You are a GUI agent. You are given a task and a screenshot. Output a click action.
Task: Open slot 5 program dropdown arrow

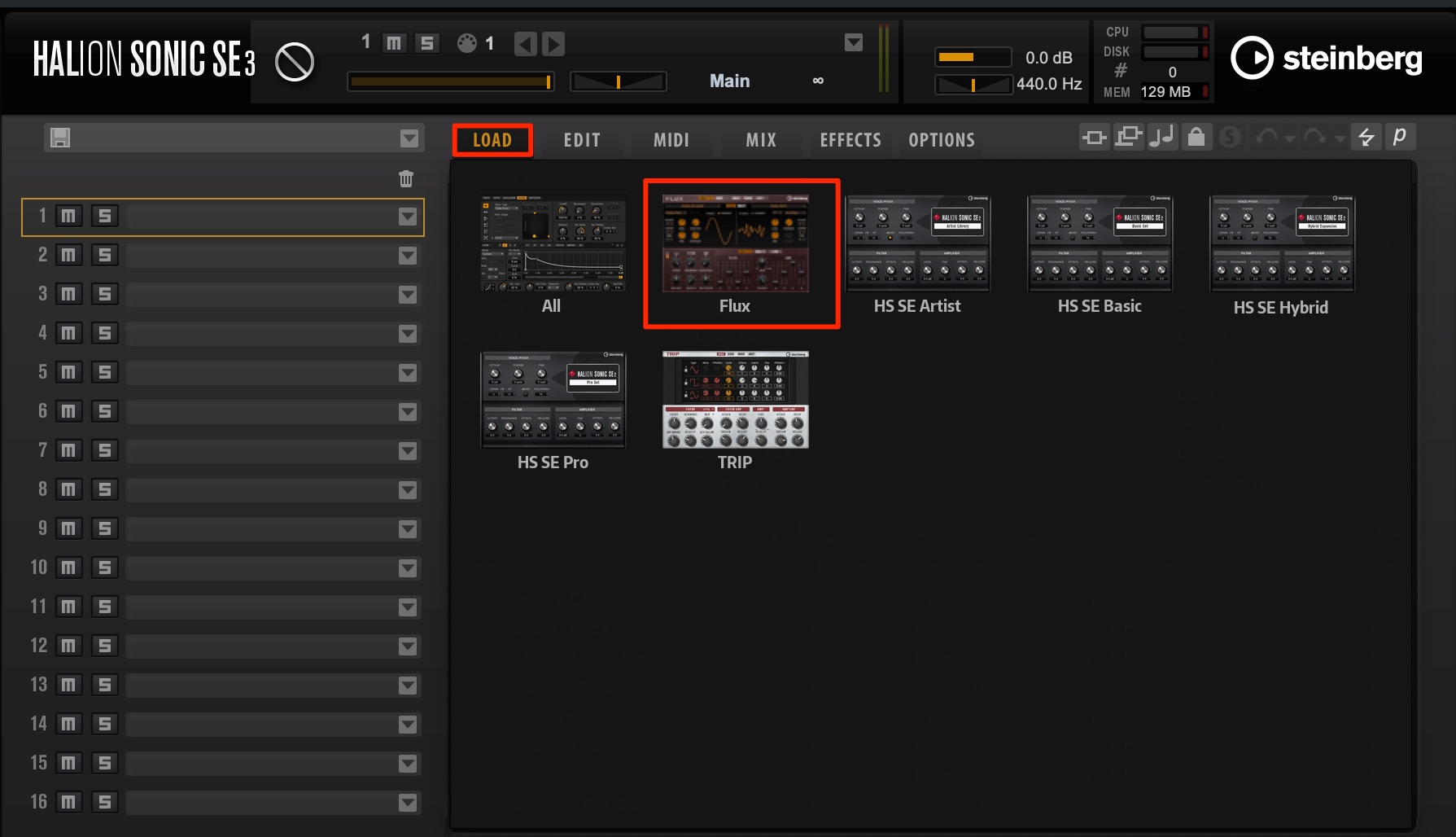(408, 373)
